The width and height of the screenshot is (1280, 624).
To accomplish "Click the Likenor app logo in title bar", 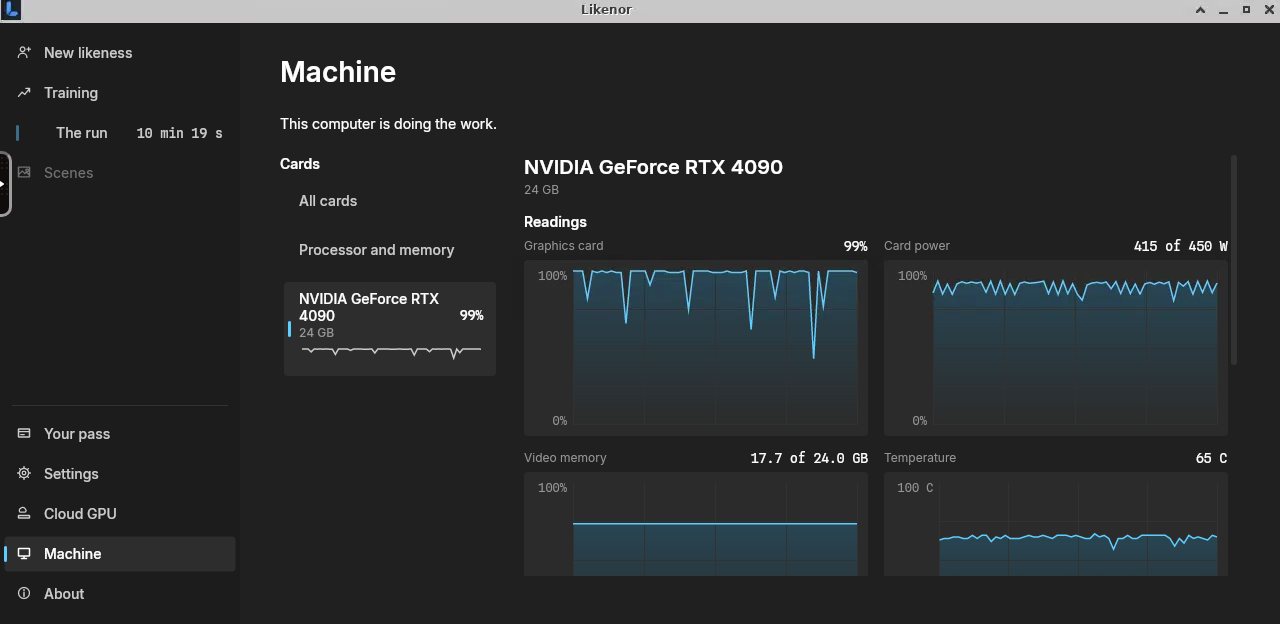I will click(10, 10).
